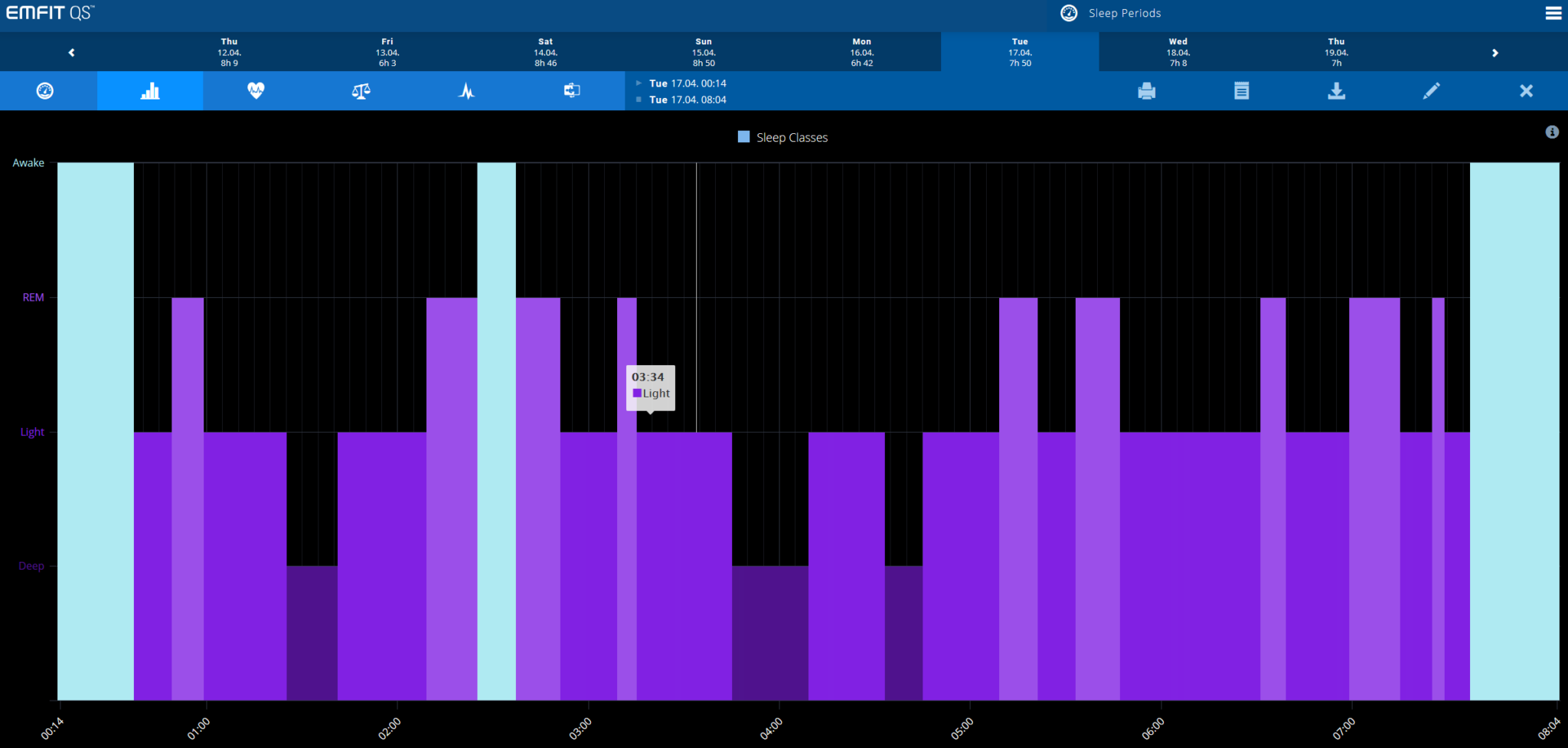Click the Awake axis label
Viewport: 1568px width, 748px height.
28,163
